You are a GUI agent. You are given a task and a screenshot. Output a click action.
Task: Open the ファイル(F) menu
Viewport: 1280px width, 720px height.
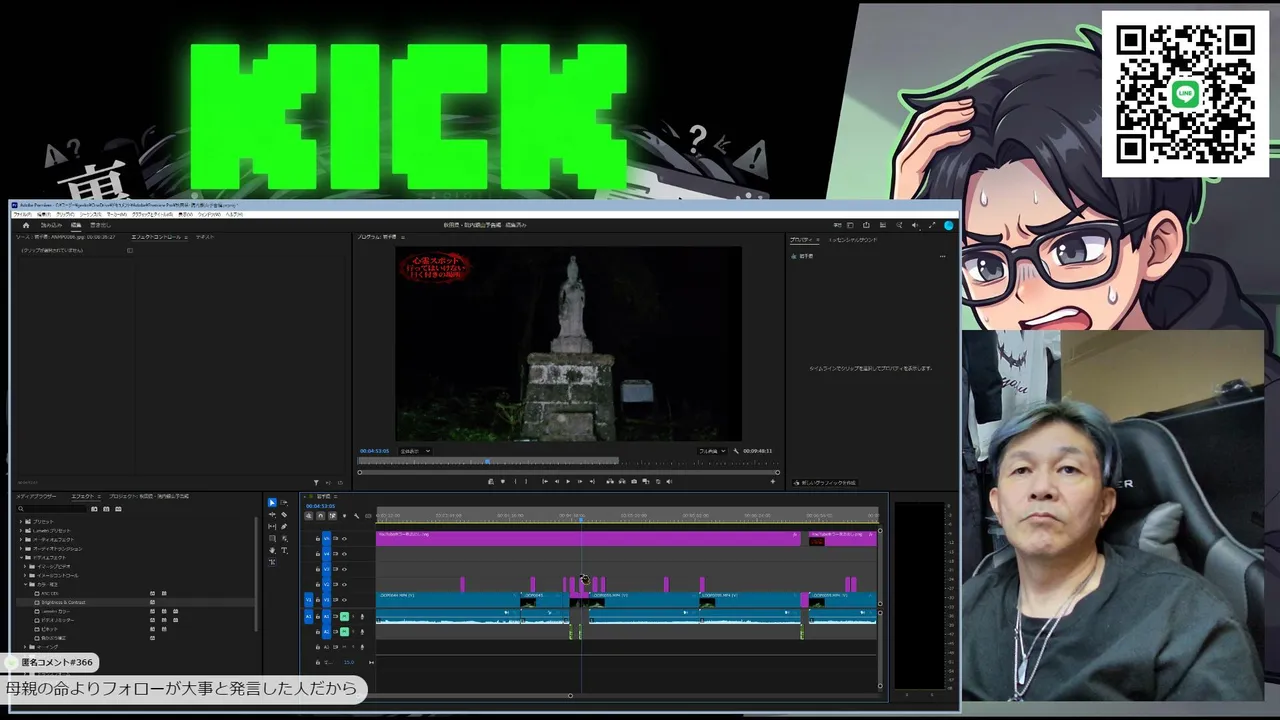[x=22, y=214]
